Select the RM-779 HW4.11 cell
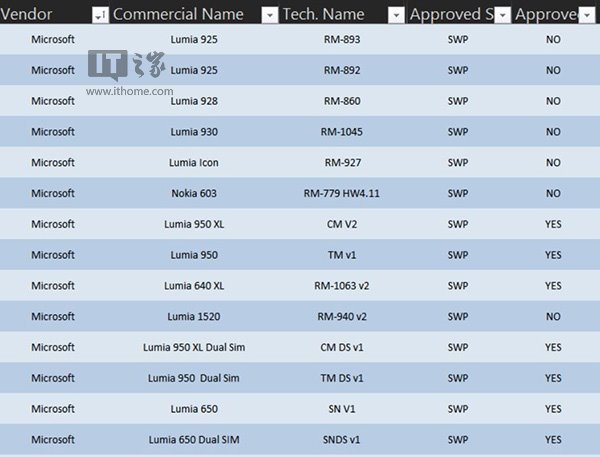The image size is (600, 457). pos(342,193)
